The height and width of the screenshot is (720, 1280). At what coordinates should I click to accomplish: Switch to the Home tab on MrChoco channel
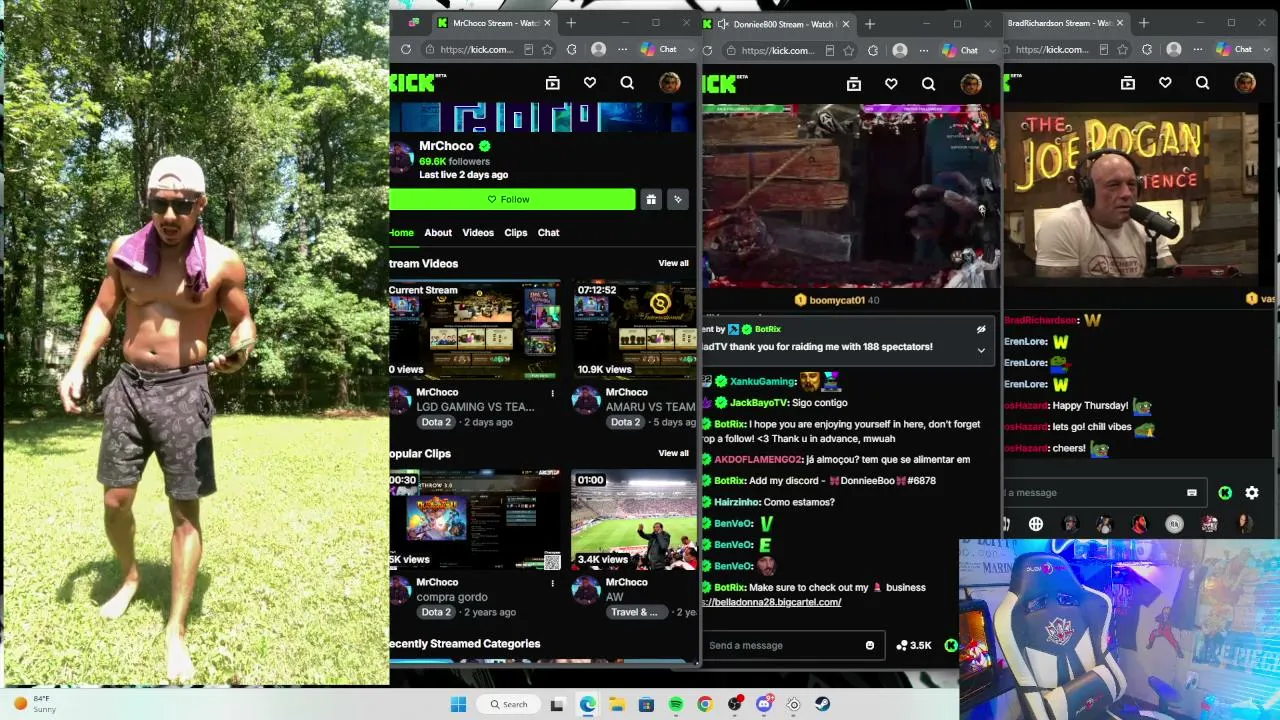(401, 232)
